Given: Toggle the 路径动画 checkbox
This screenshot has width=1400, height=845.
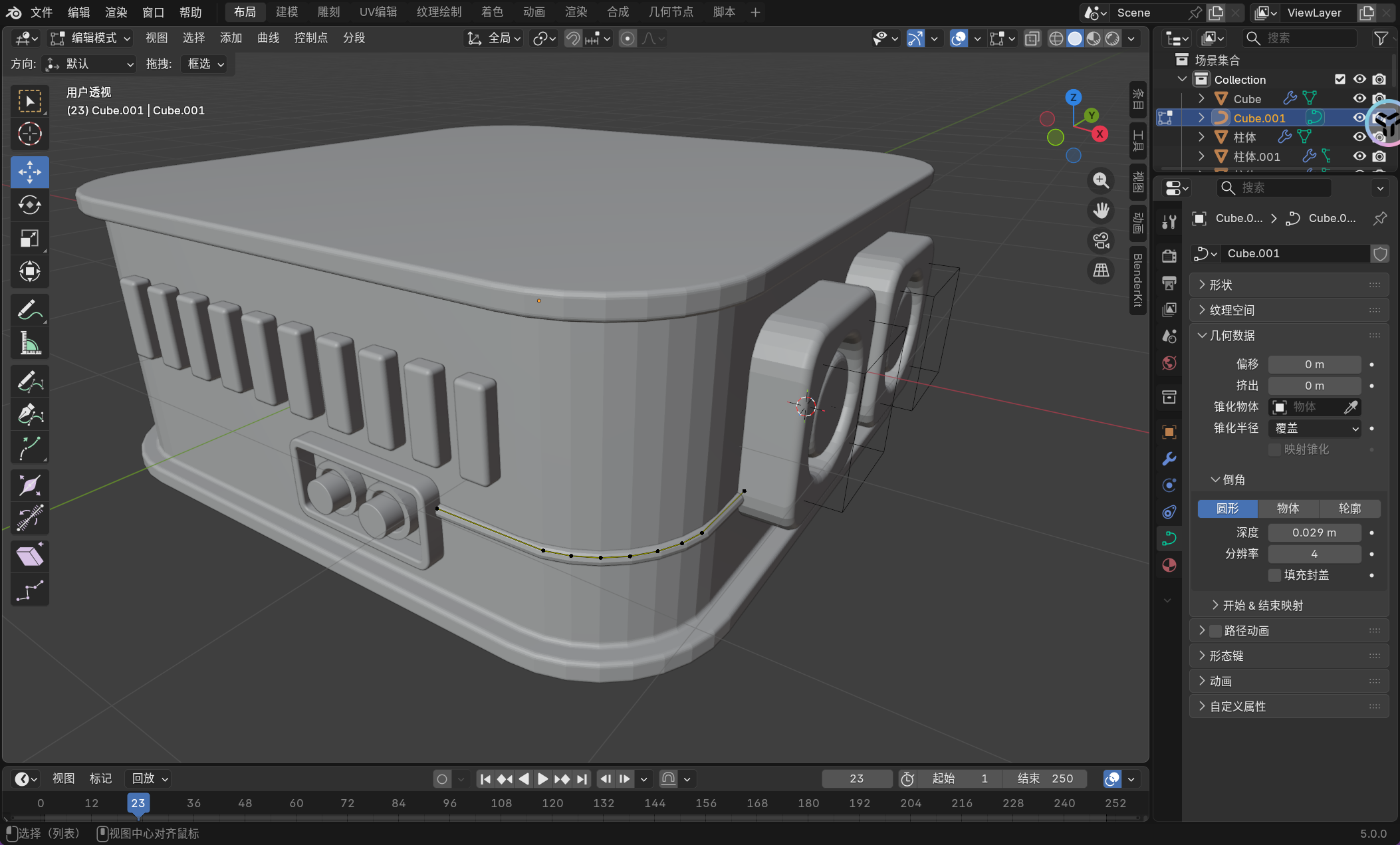Looking at the screenshot, I should pos(1215,630).
